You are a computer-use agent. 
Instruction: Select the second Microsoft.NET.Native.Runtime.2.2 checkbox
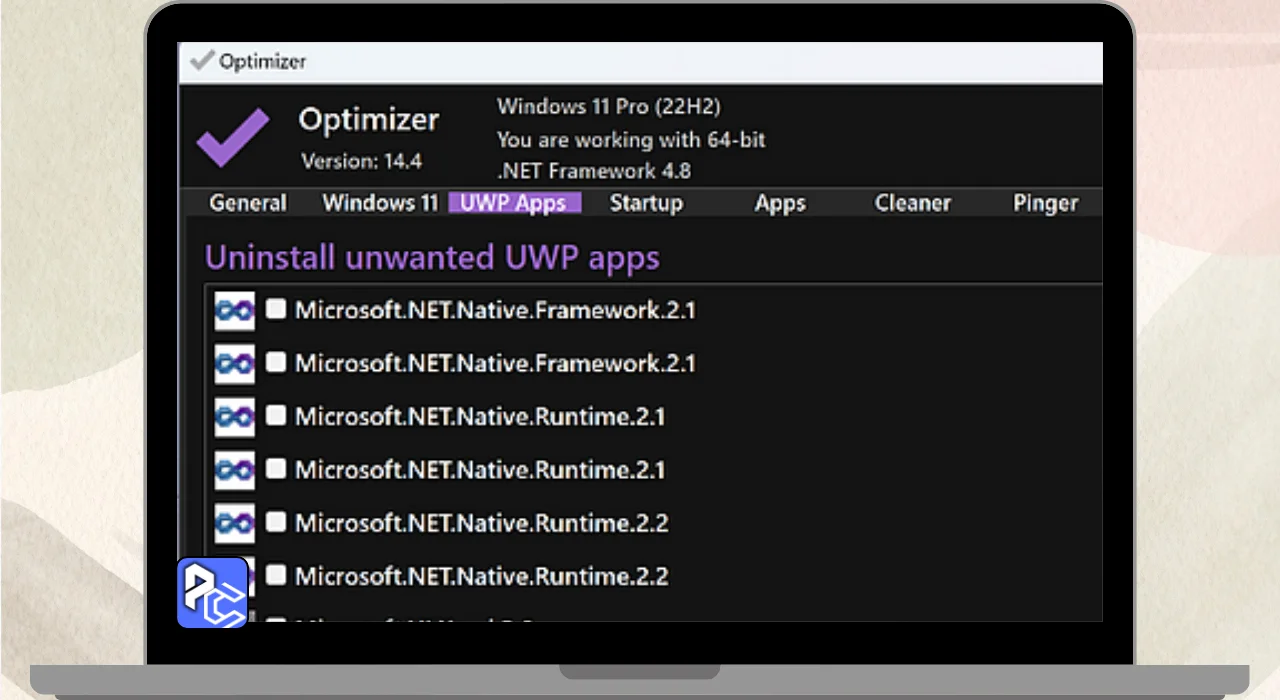pyautogui.click(x=276, y=574)
